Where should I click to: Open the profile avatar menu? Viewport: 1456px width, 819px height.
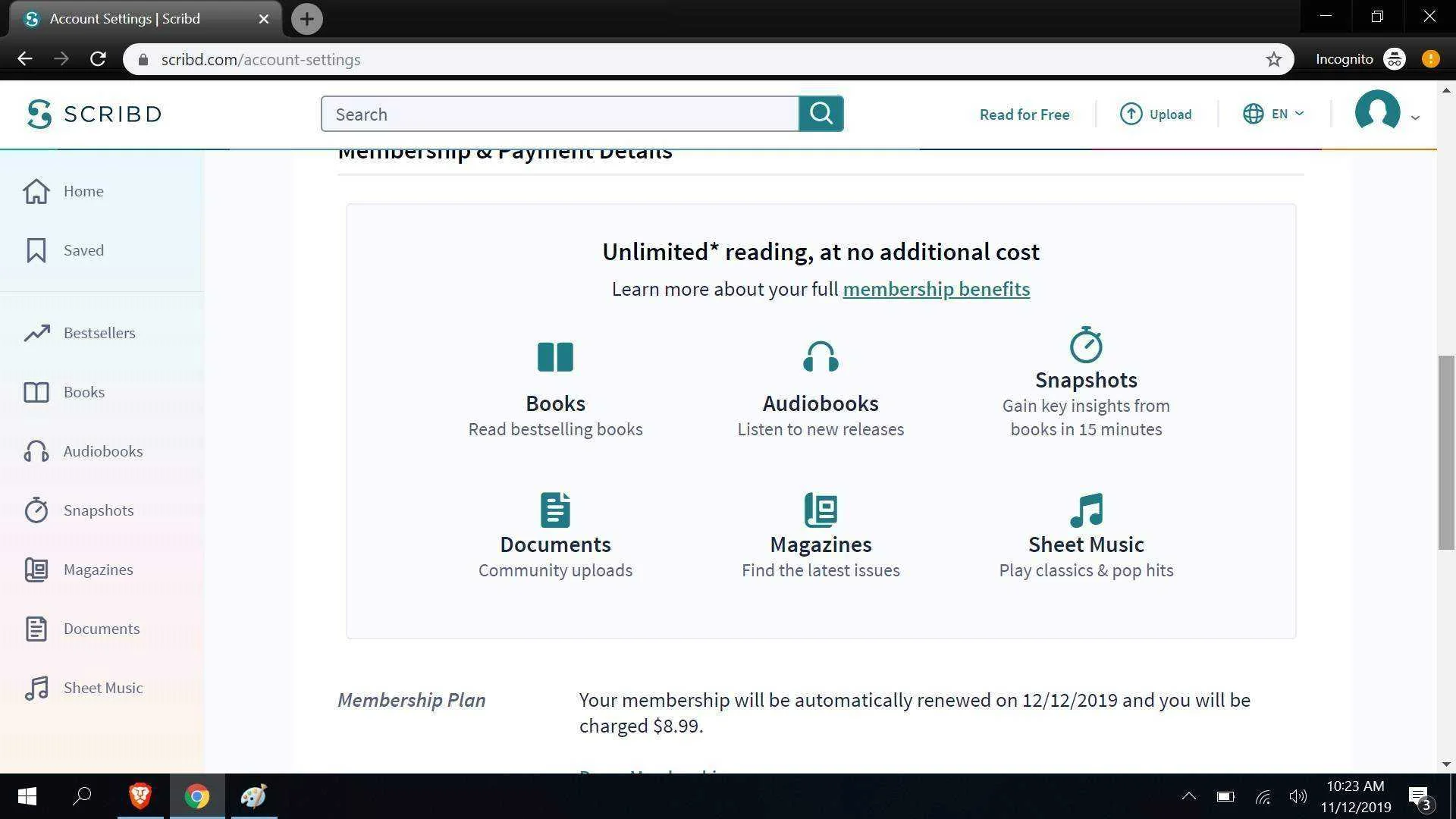(1377, 112)
